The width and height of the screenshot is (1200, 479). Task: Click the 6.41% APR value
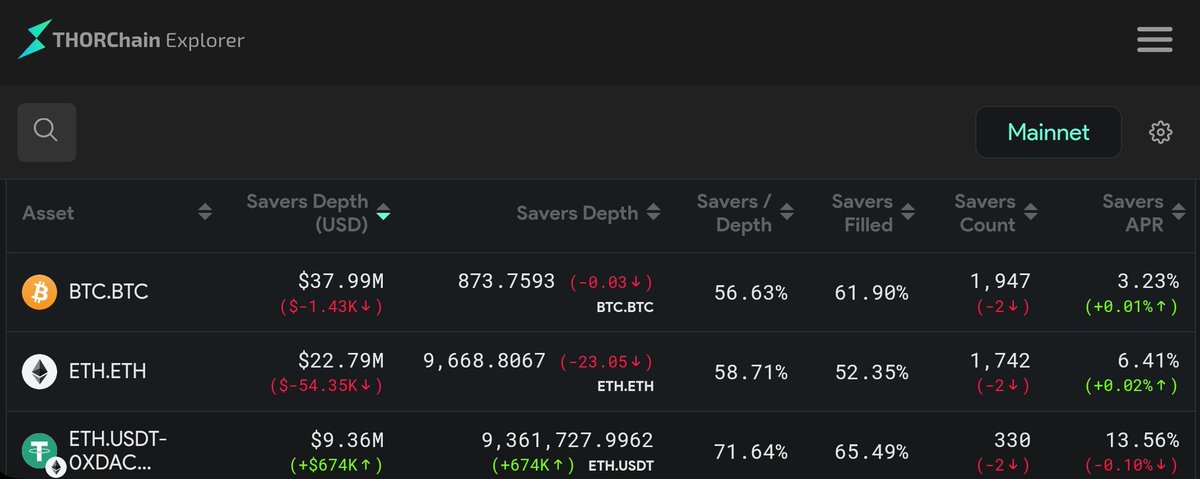tap(1147, 360)
